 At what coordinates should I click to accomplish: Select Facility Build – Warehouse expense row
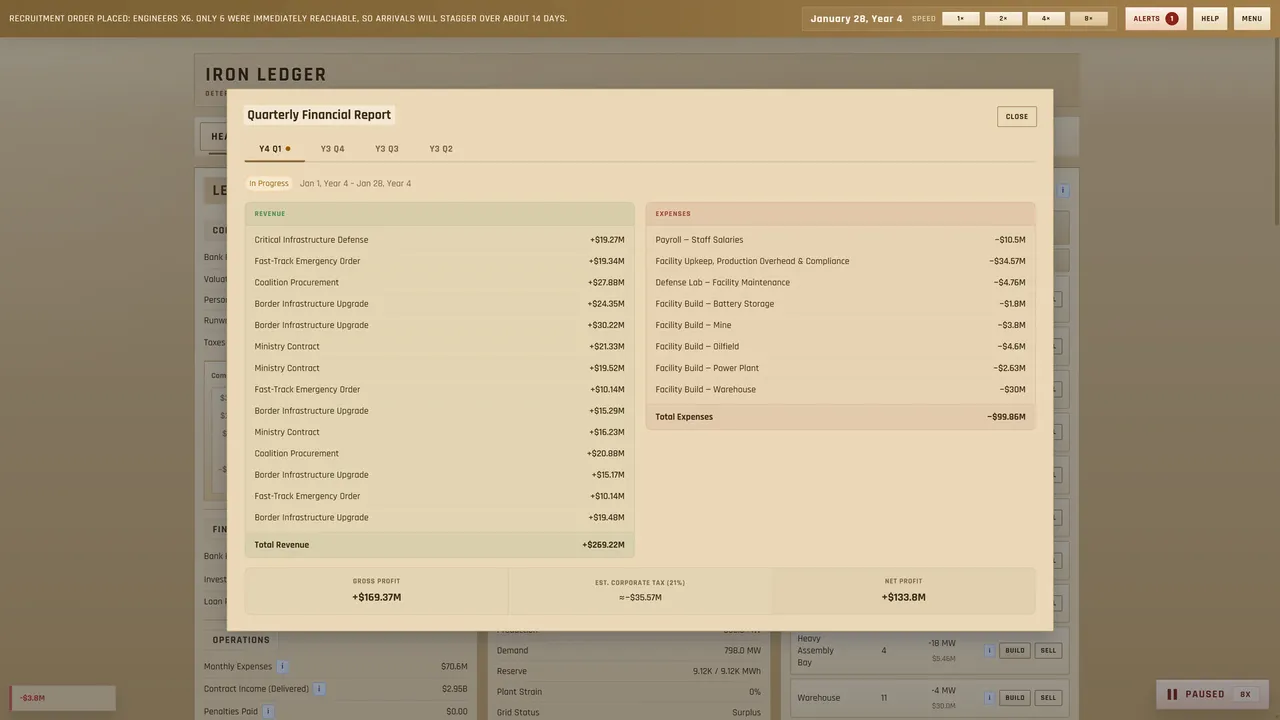840,390
